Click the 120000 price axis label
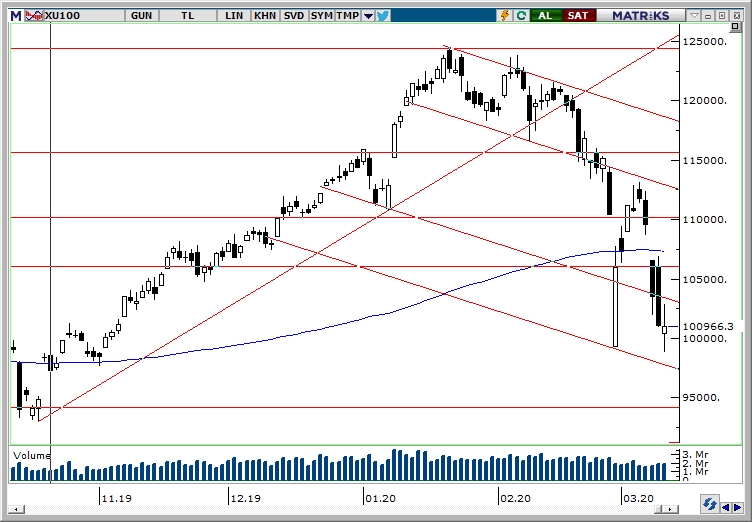This screenshot has width=752, height=522. click(704, 101)
